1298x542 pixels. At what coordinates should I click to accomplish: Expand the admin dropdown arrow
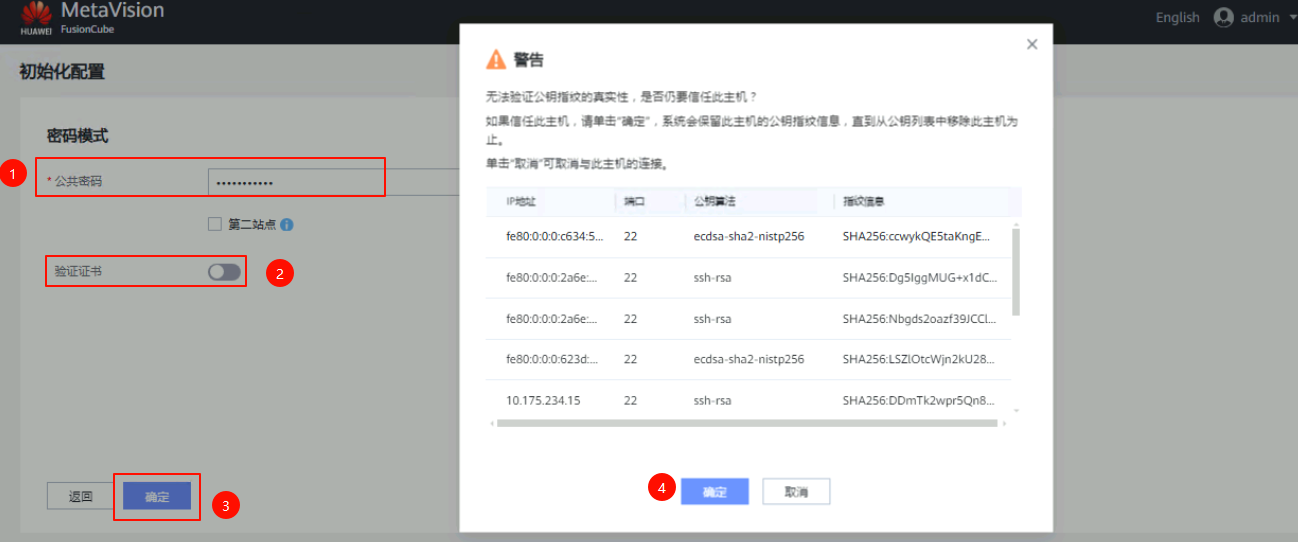1292,17
